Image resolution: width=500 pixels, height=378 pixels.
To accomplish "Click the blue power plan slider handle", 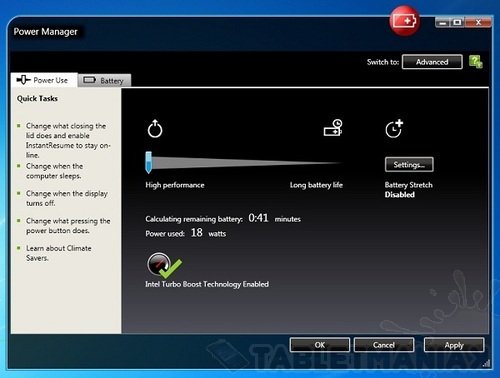I will pos(149,162).
